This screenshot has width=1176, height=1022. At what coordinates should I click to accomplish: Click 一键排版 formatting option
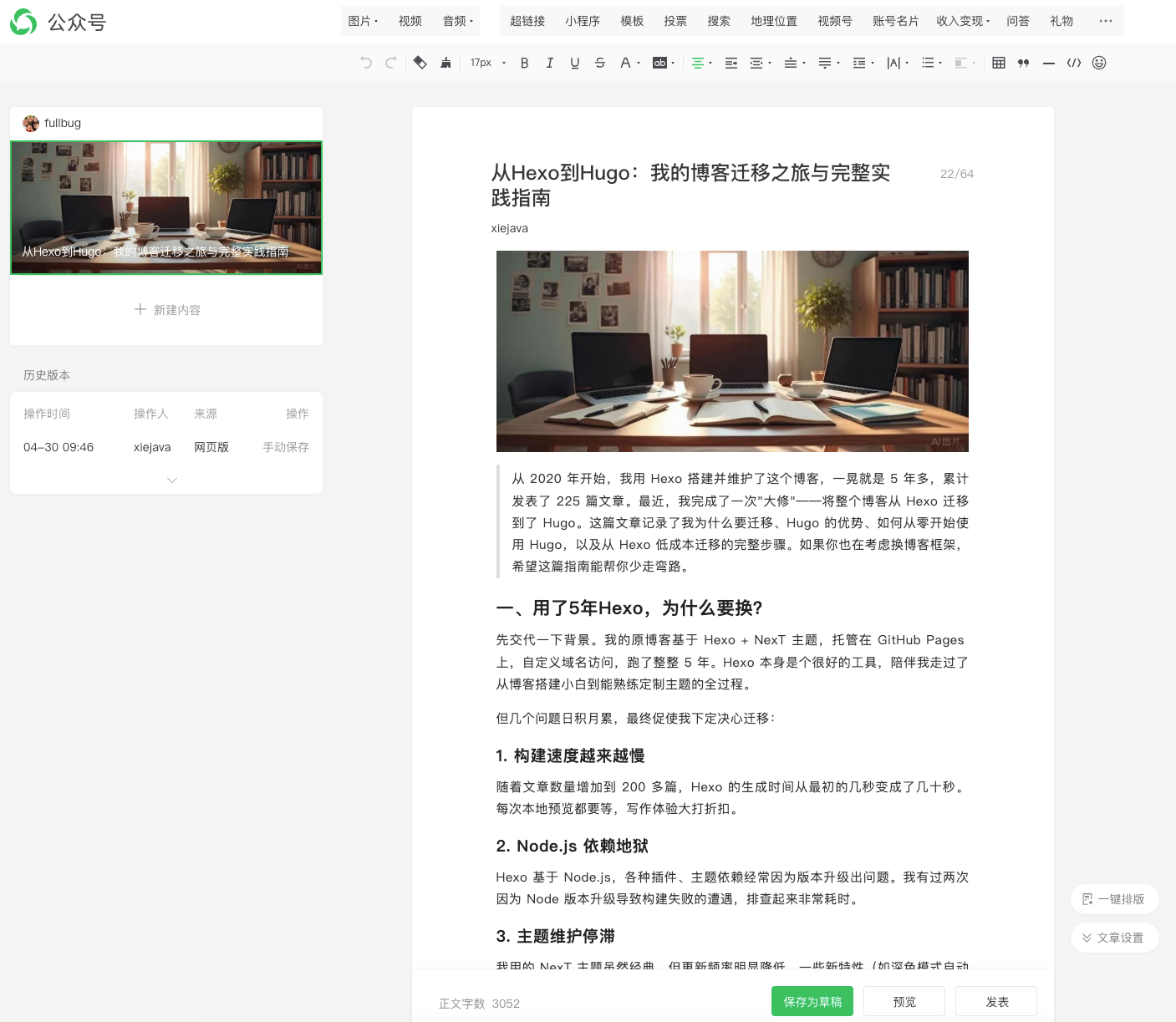tap(1114, 898)
